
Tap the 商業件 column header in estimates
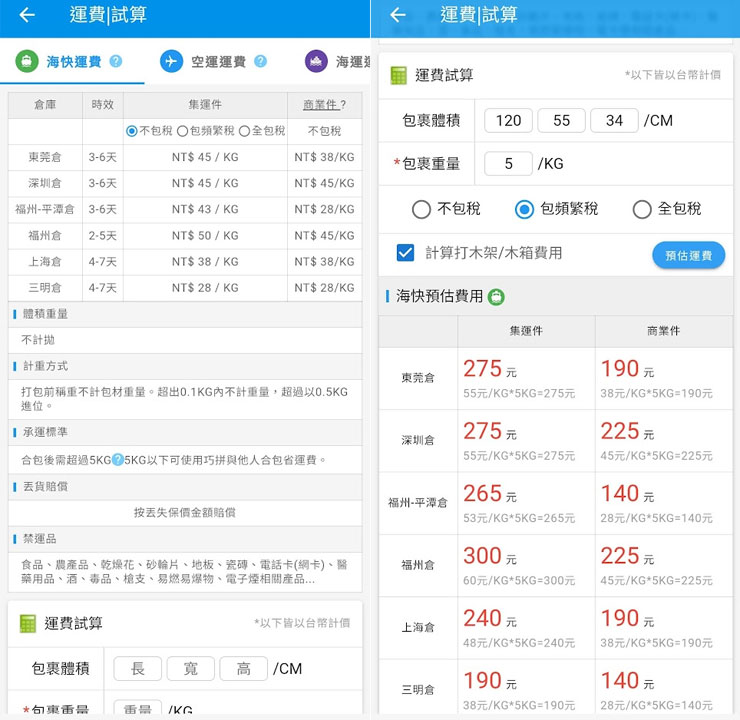pos(664,331)
